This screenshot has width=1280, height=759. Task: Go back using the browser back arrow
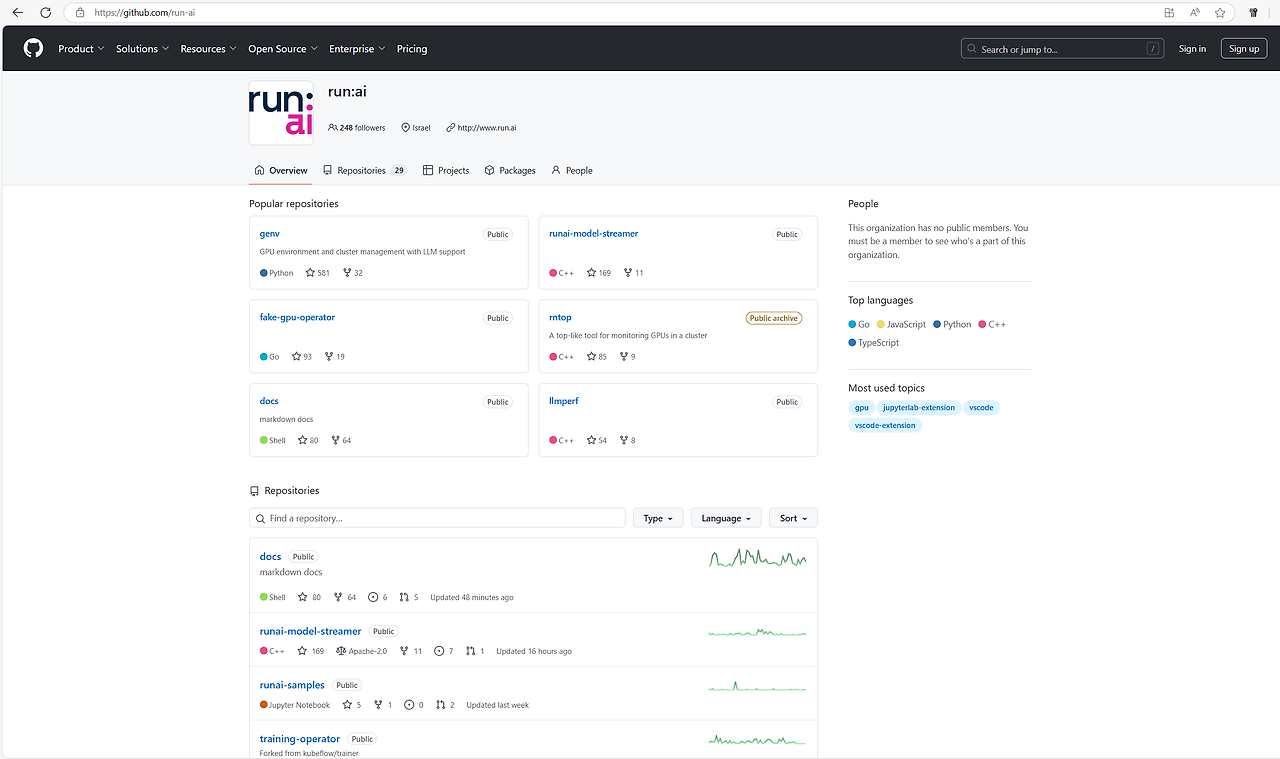[x=17, y=13]
